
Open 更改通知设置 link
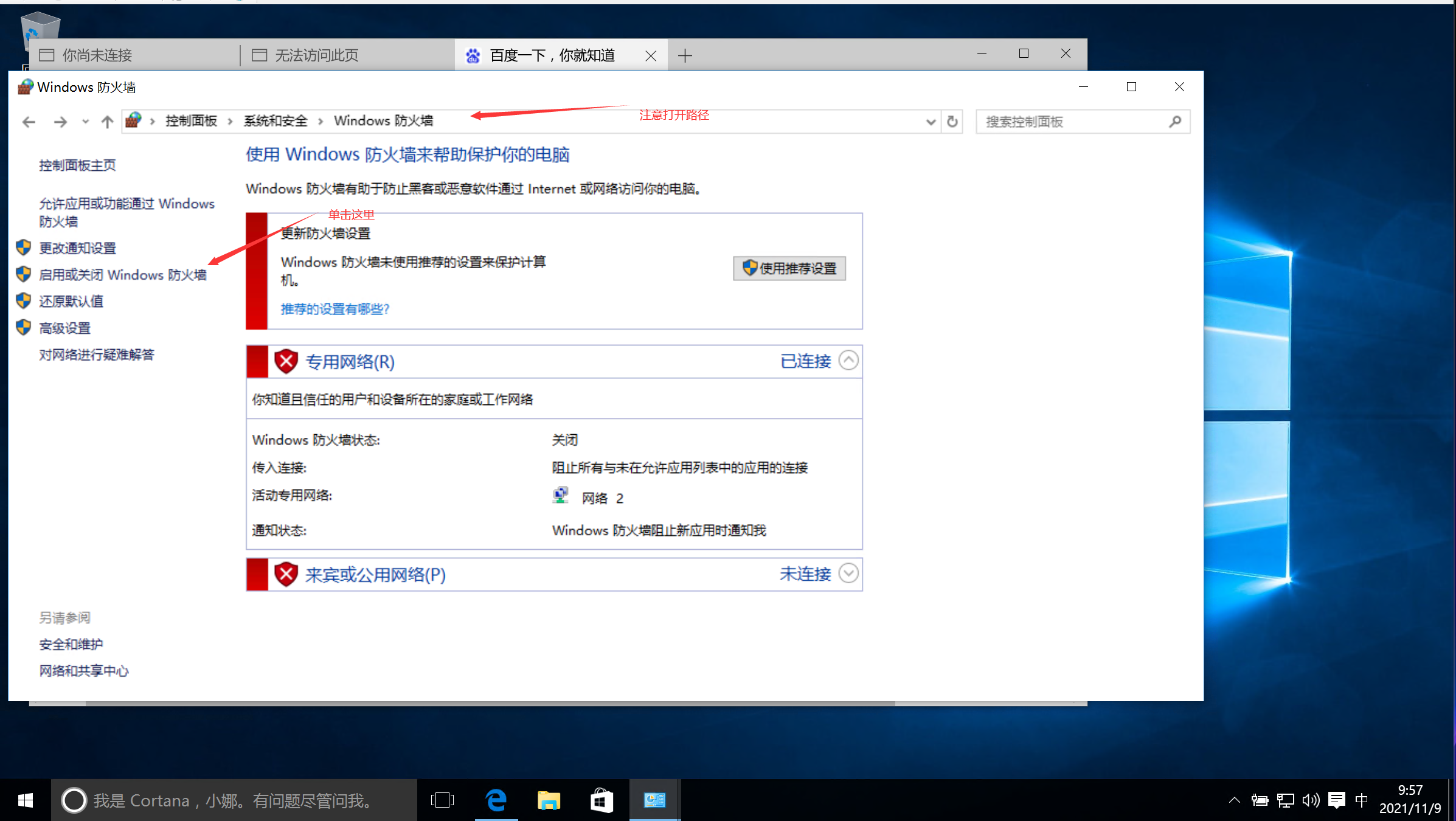[77, 248]
